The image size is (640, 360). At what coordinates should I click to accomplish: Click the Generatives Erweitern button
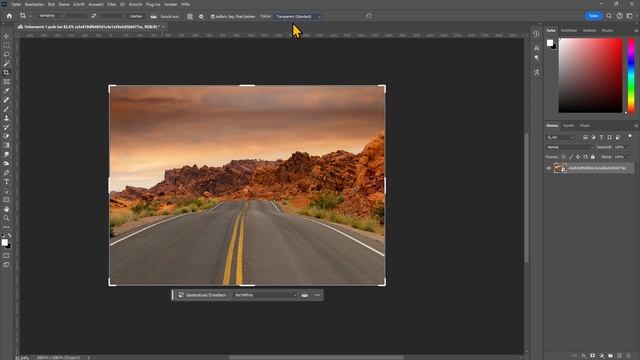click(202, 295)
